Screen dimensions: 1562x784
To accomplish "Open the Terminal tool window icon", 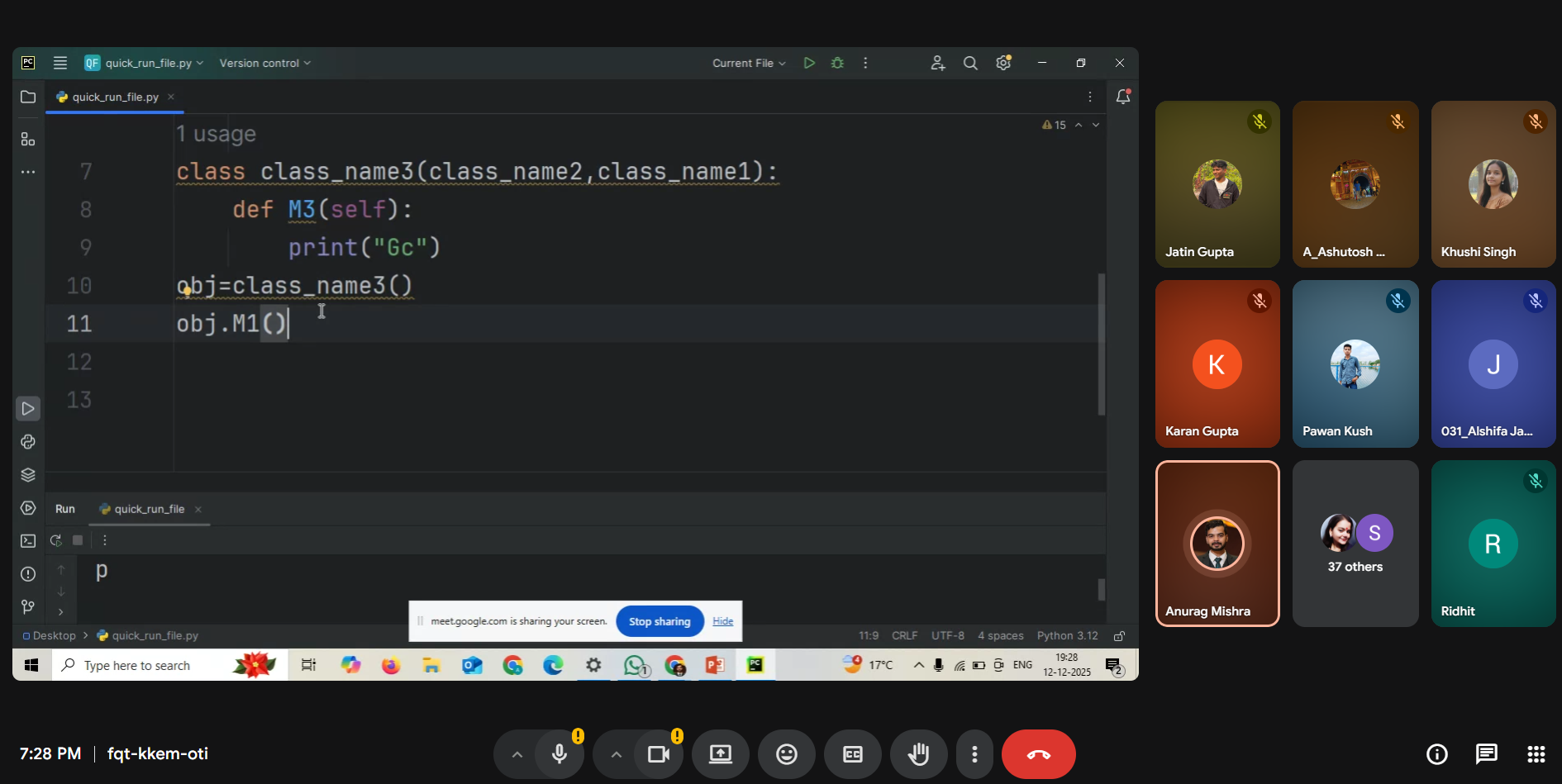I will [x=27, y=540].
